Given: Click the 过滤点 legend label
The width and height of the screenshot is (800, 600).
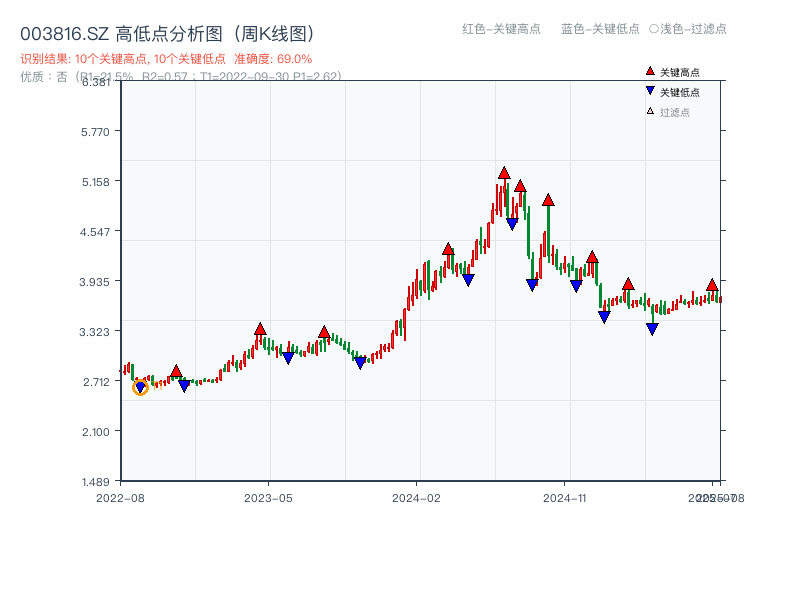Looking at the screenshot, I should coord(674,112).
